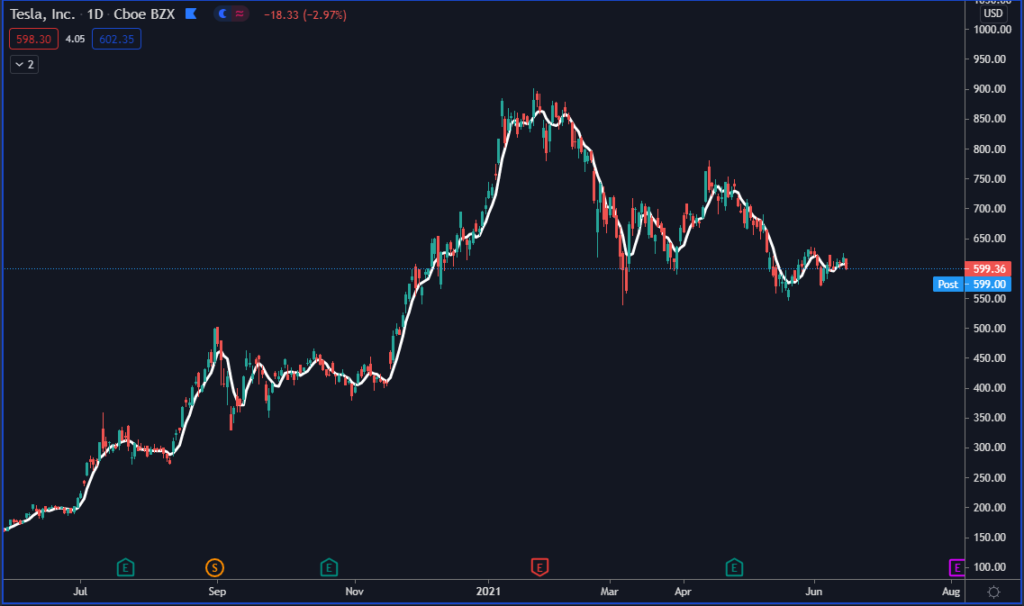
Task: Click the 300.00 price axis label
Action: pyautogui.click(x=989, y=447)
